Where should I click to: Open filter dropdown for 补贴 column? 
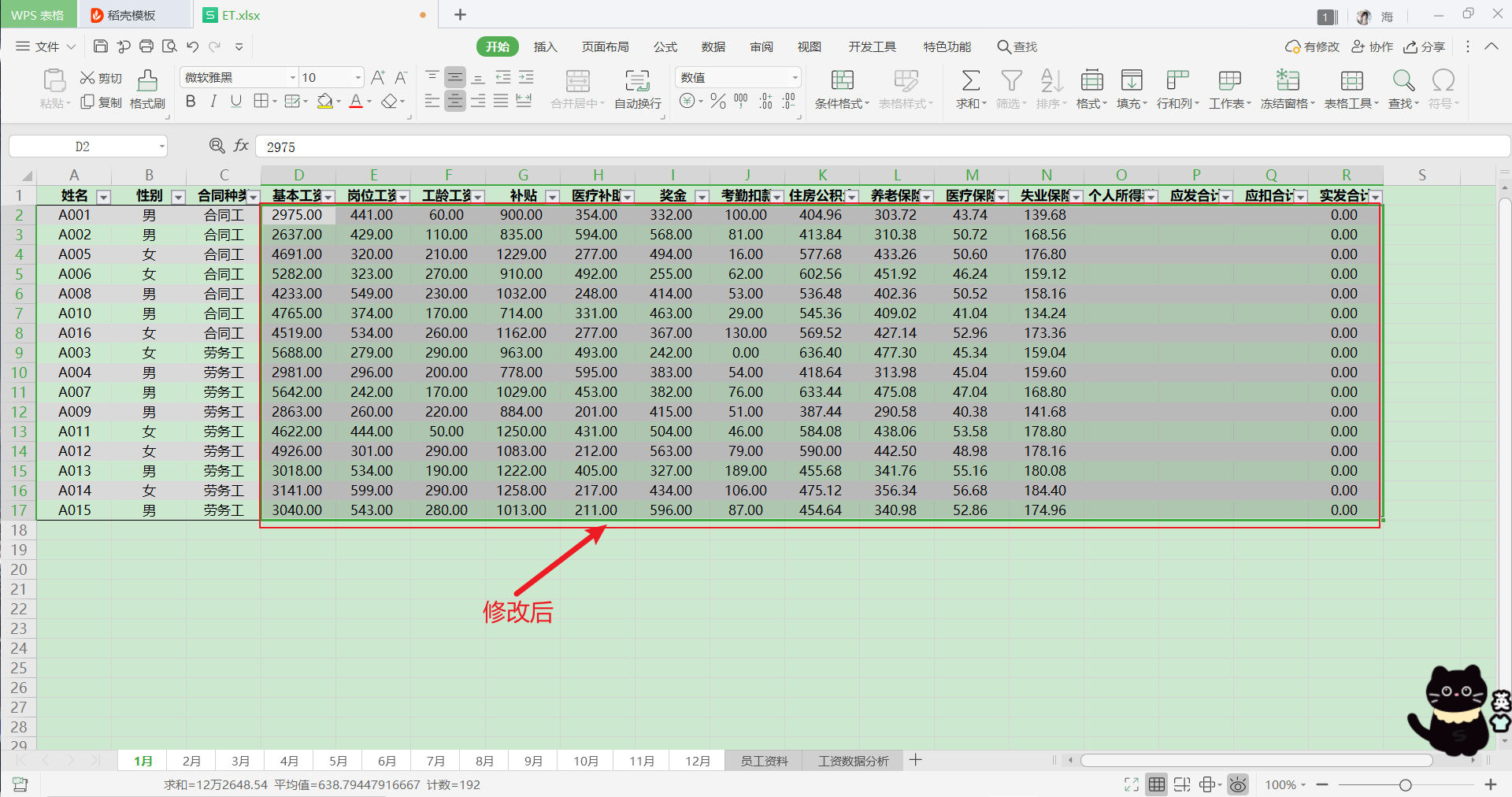[552, 197]
